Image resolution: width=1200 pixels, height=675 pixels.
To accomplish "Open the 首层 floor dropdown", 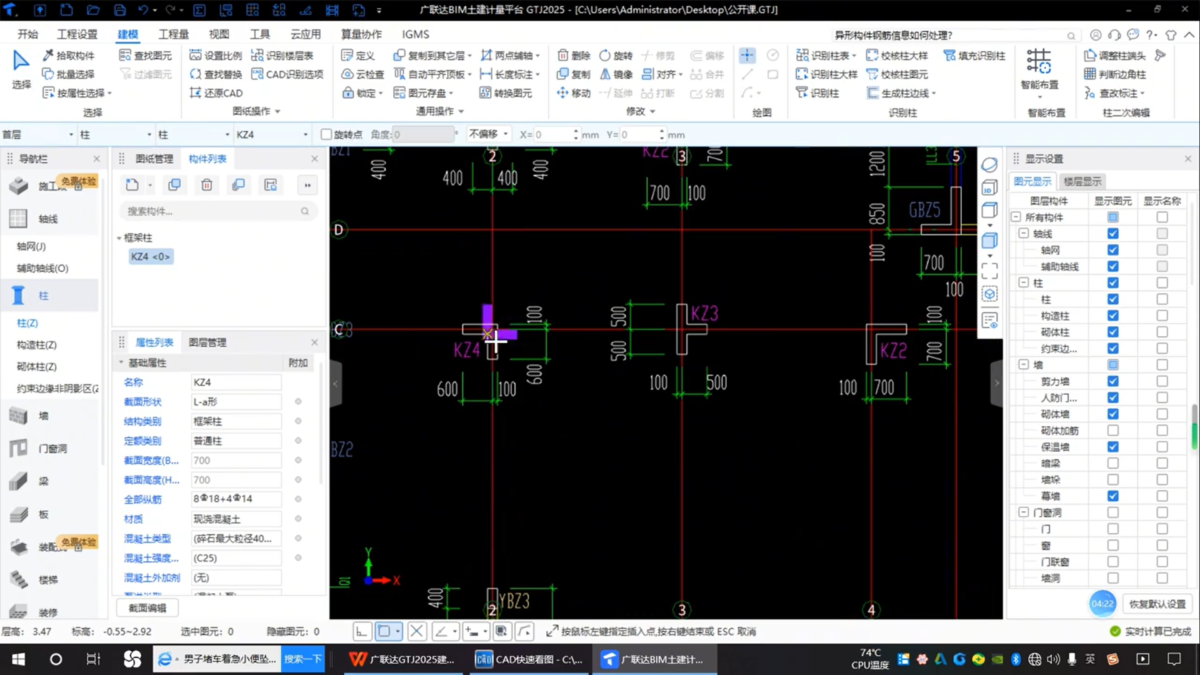I will click(x=38, y=134).
